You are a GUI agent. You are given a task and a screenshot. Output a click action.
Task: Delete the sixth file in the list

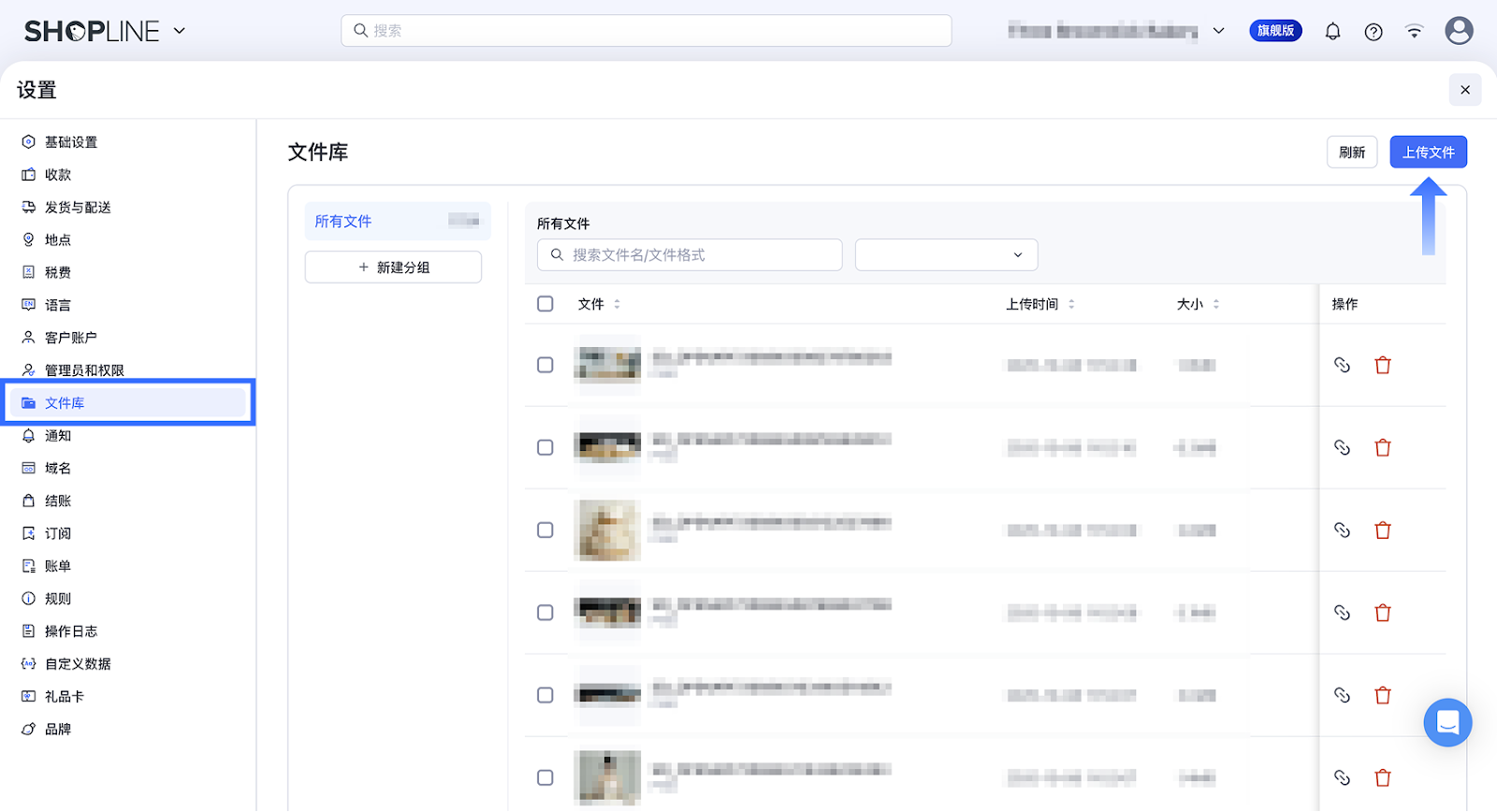[1383, 777]
